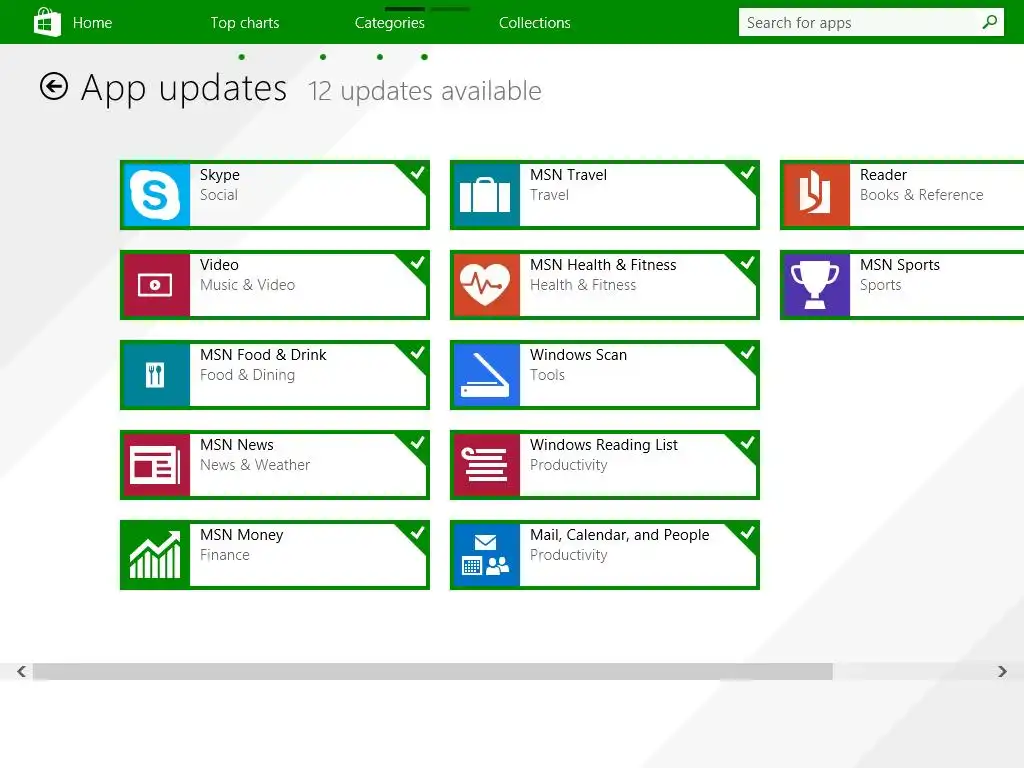1024x768 pixels.
Task: Open MSN Health & Fitness heart icon
Action: coord(485,285)
